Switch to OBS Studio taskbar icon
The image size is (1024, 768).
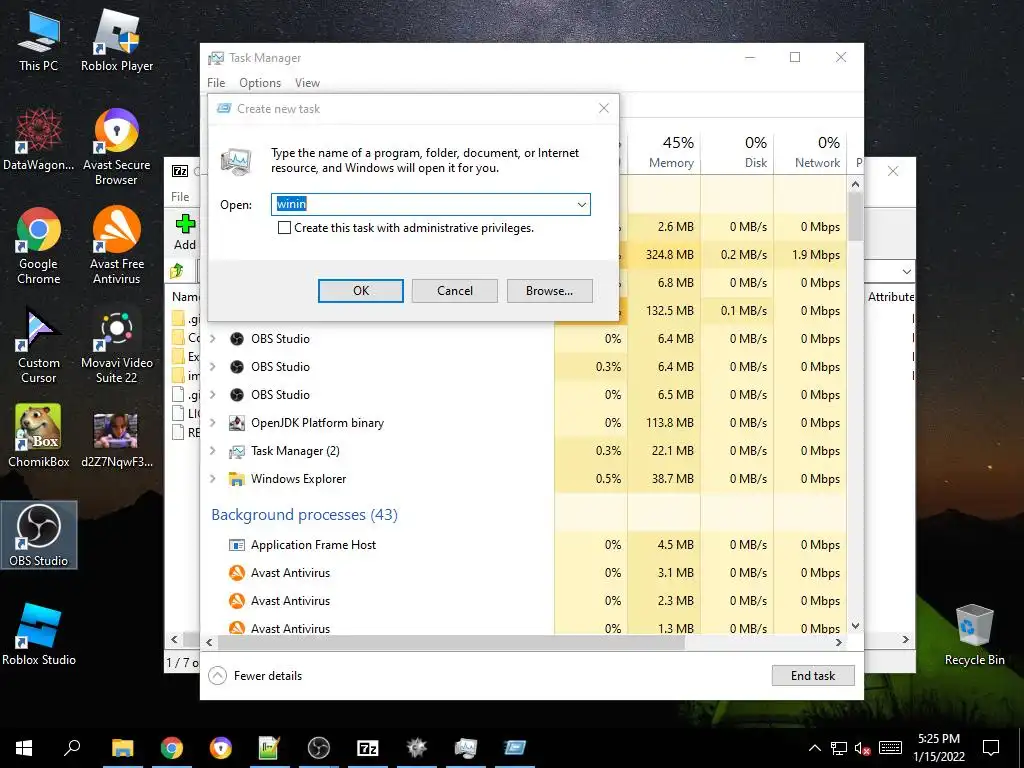point(319,748)
